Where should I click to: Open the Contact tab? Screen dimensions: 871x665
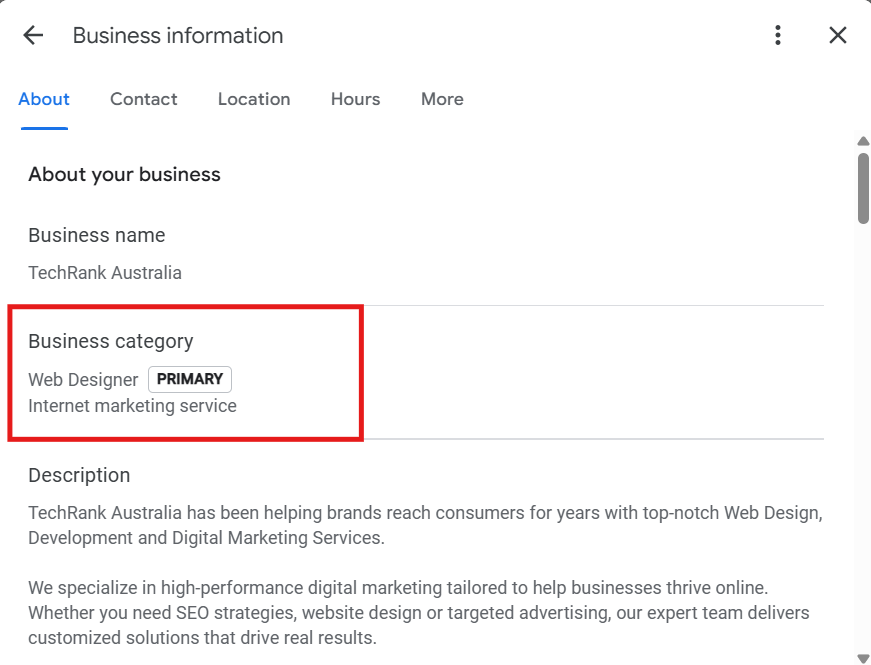pos(144,99)
